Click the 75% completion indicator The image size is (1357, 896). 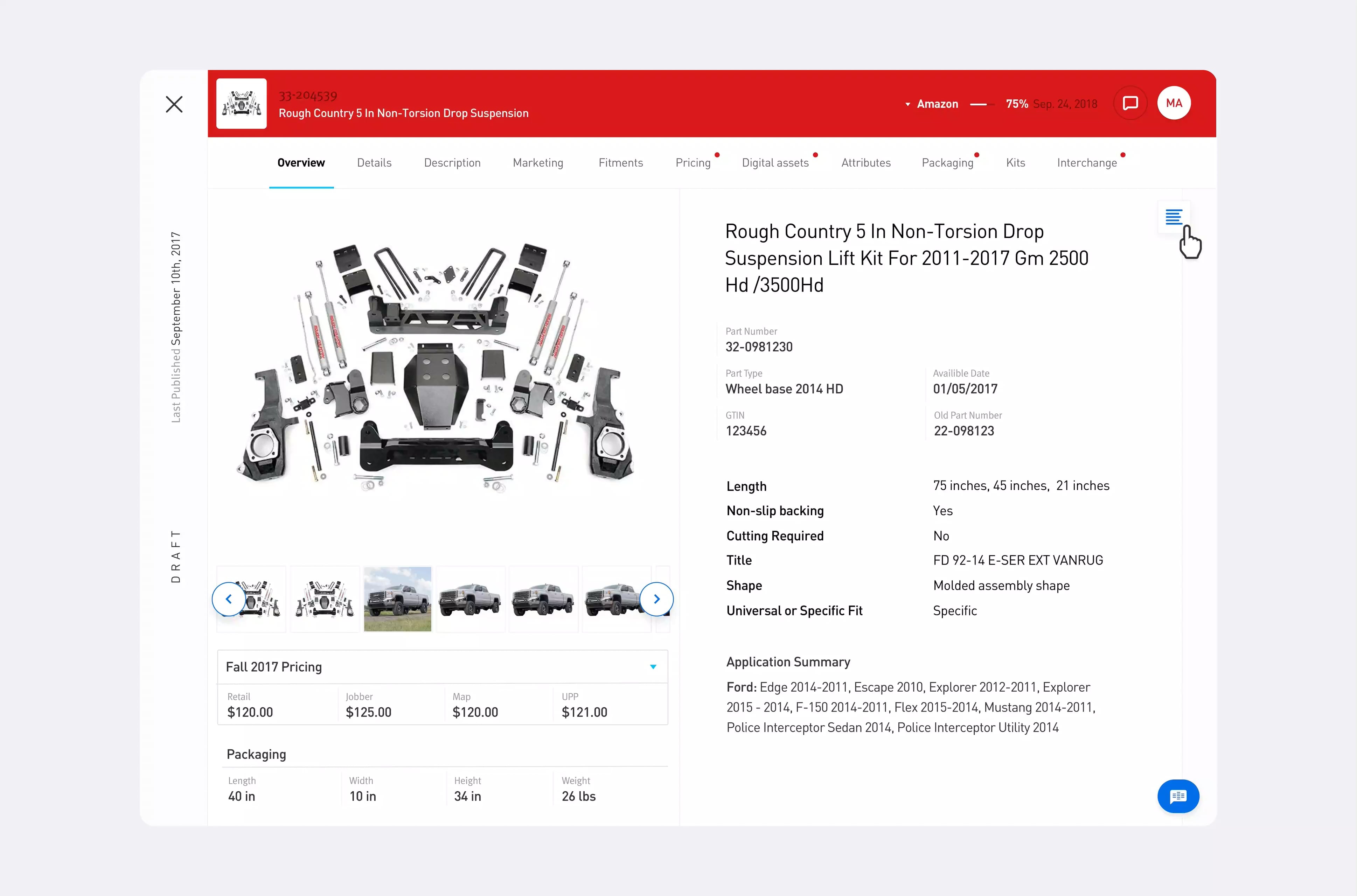pyautogui.click(x=1017, y=104)
